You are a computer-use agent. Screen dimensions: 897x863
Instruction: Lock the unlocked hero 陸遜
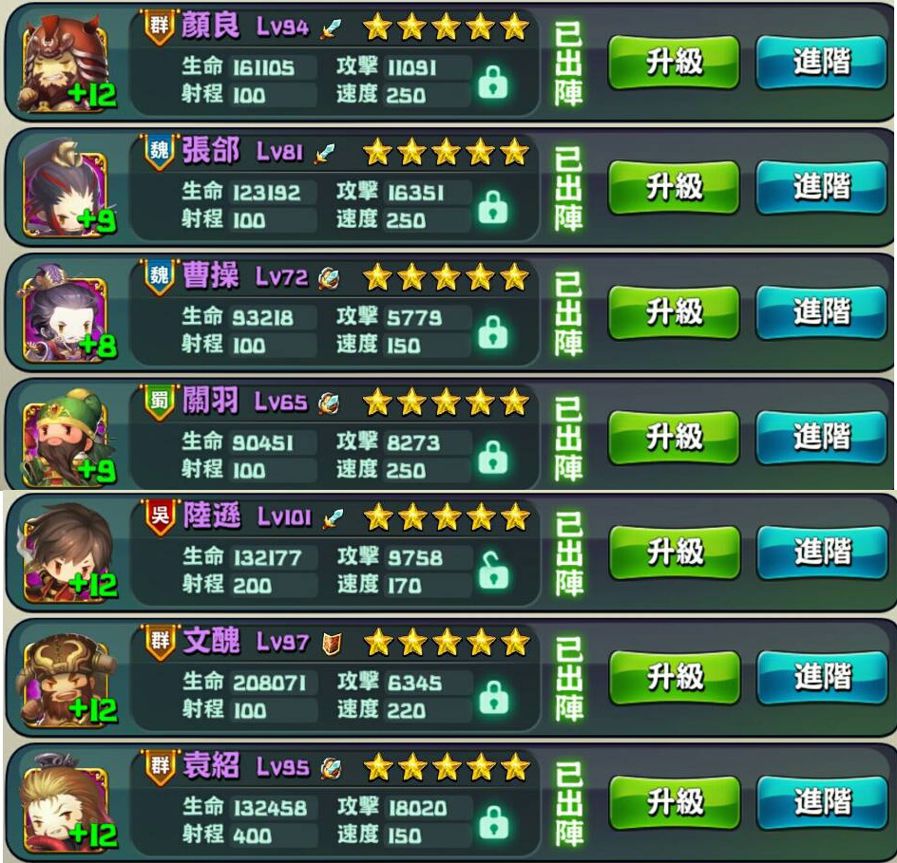coord(493,570)
